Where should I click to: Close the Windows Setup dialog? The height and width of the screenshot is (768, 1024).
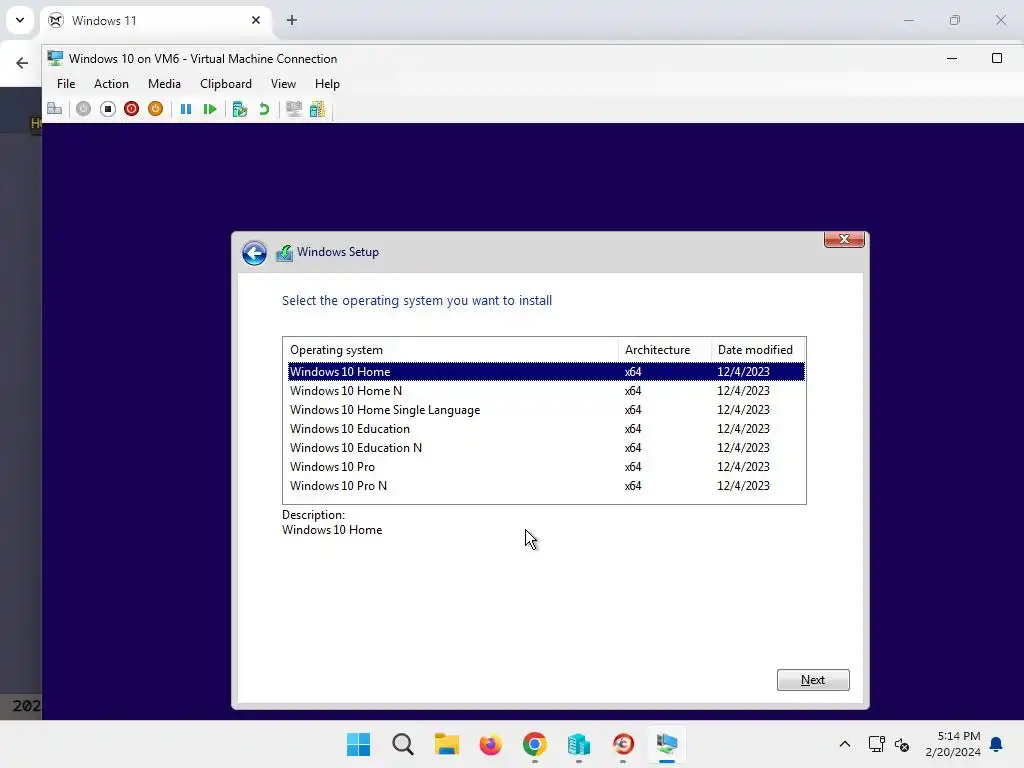pyautogui.click(x=844, y=240)
